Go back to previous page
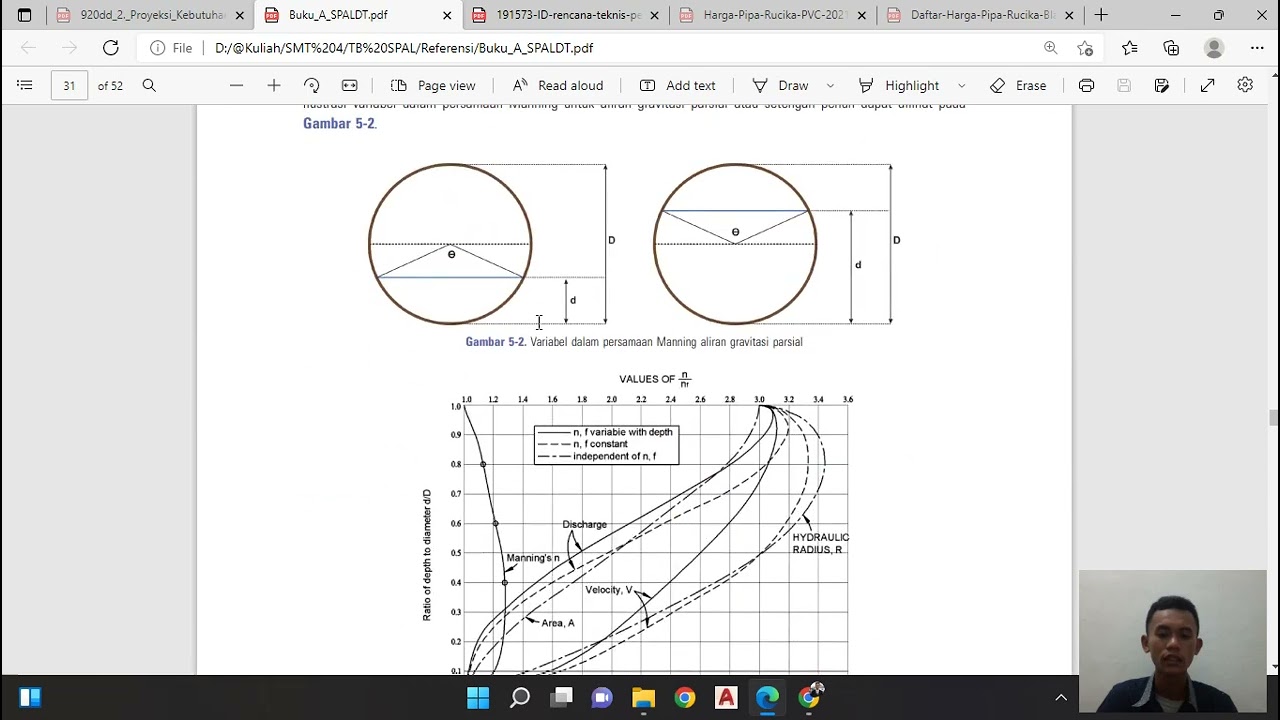 coord(28,48)
